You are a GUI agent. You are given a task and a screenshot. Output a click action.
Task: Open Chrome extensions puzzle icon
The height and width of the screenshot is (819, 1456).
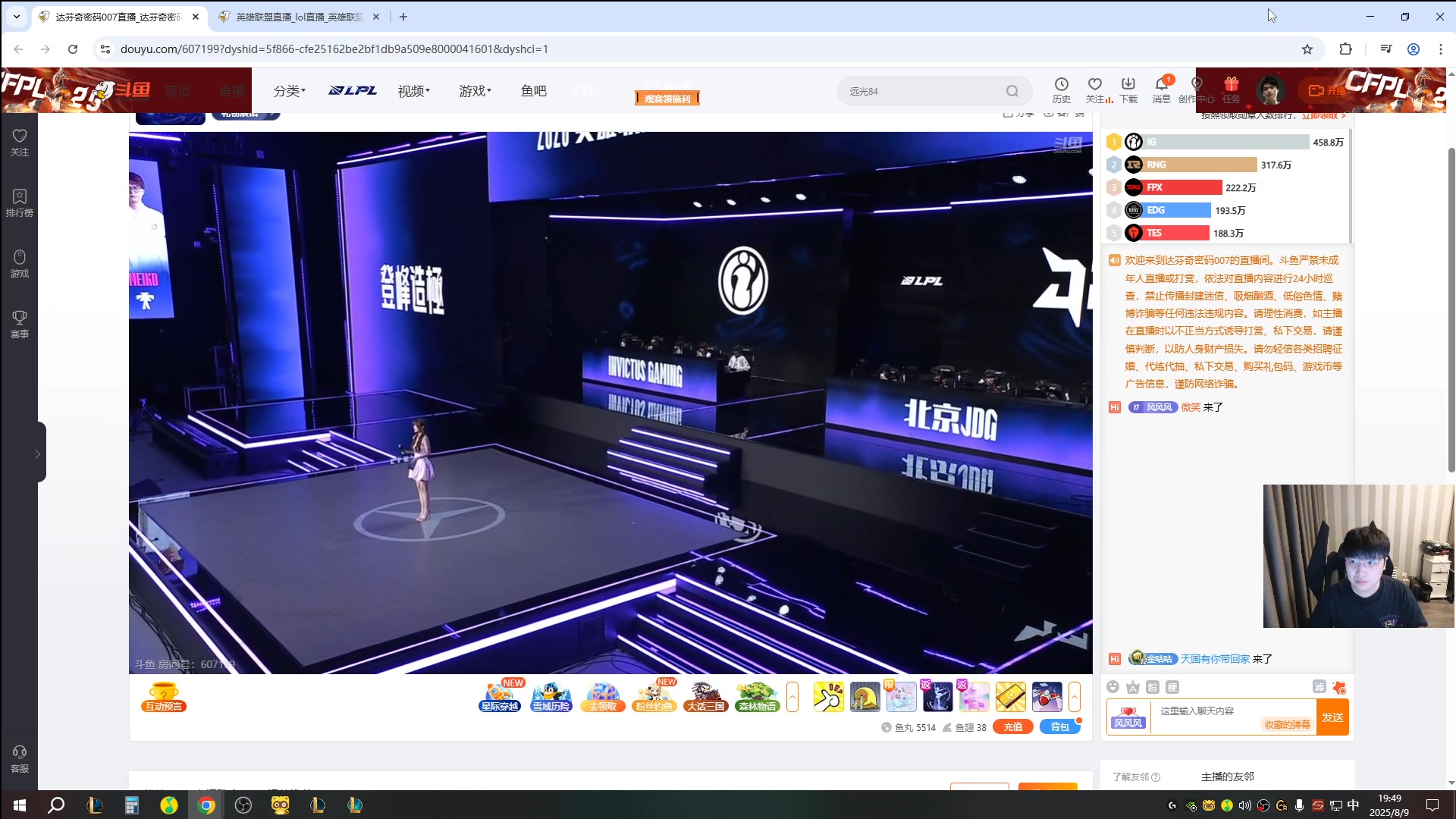1346,49
